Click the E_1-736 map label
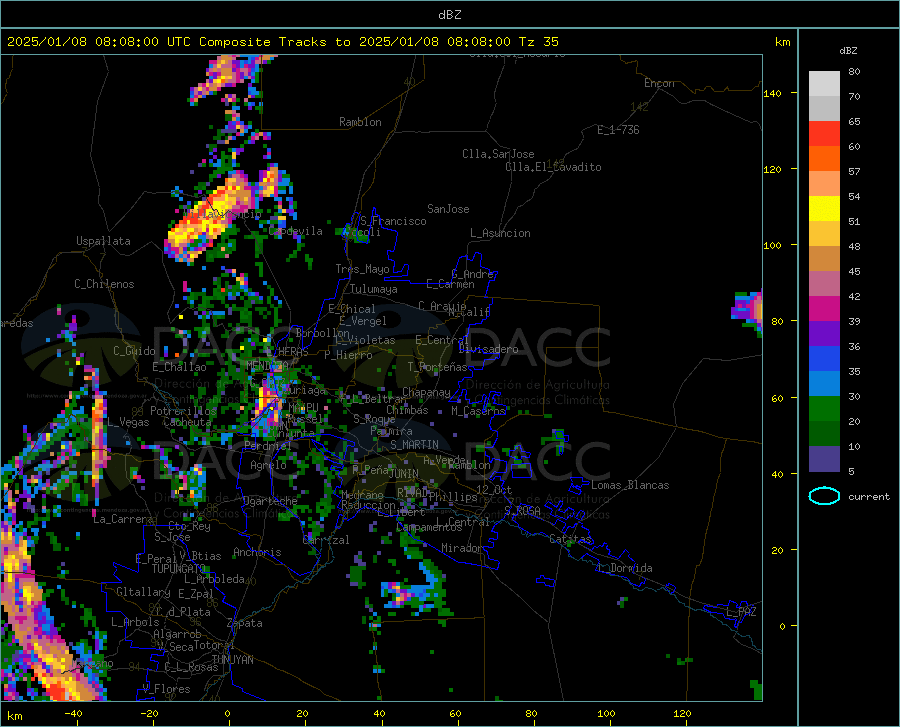Image resolution: width=900 pixels, height=727 pixels. pos(618,130)
